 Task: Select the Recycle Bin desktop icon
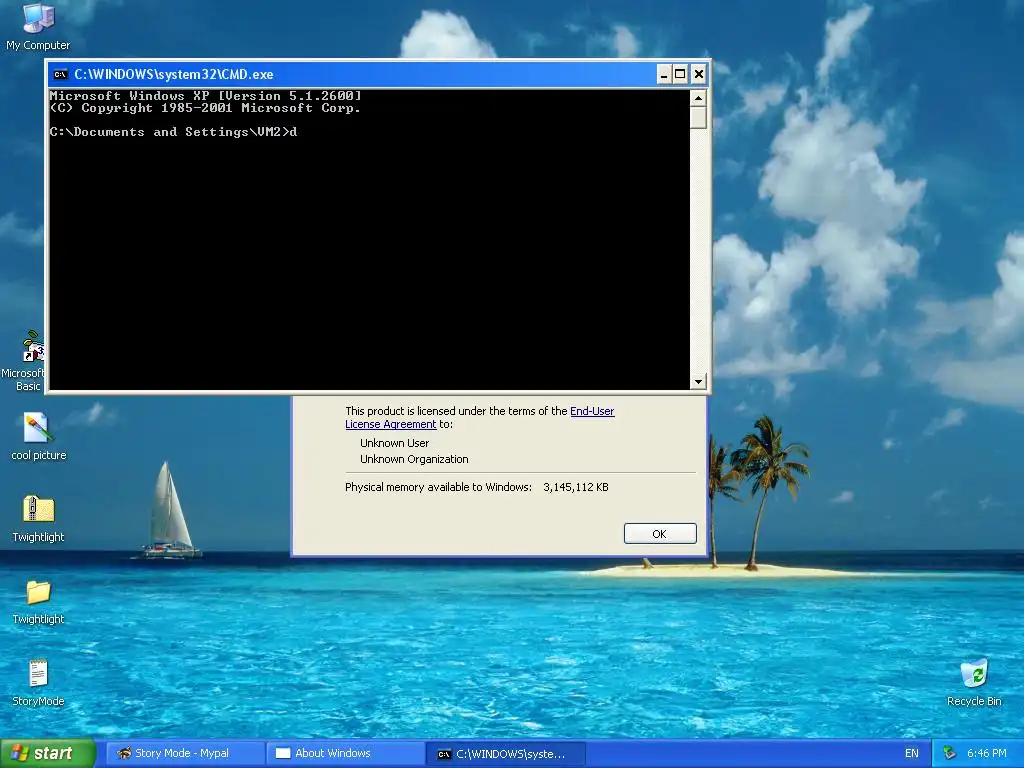[x=974, y=682]
